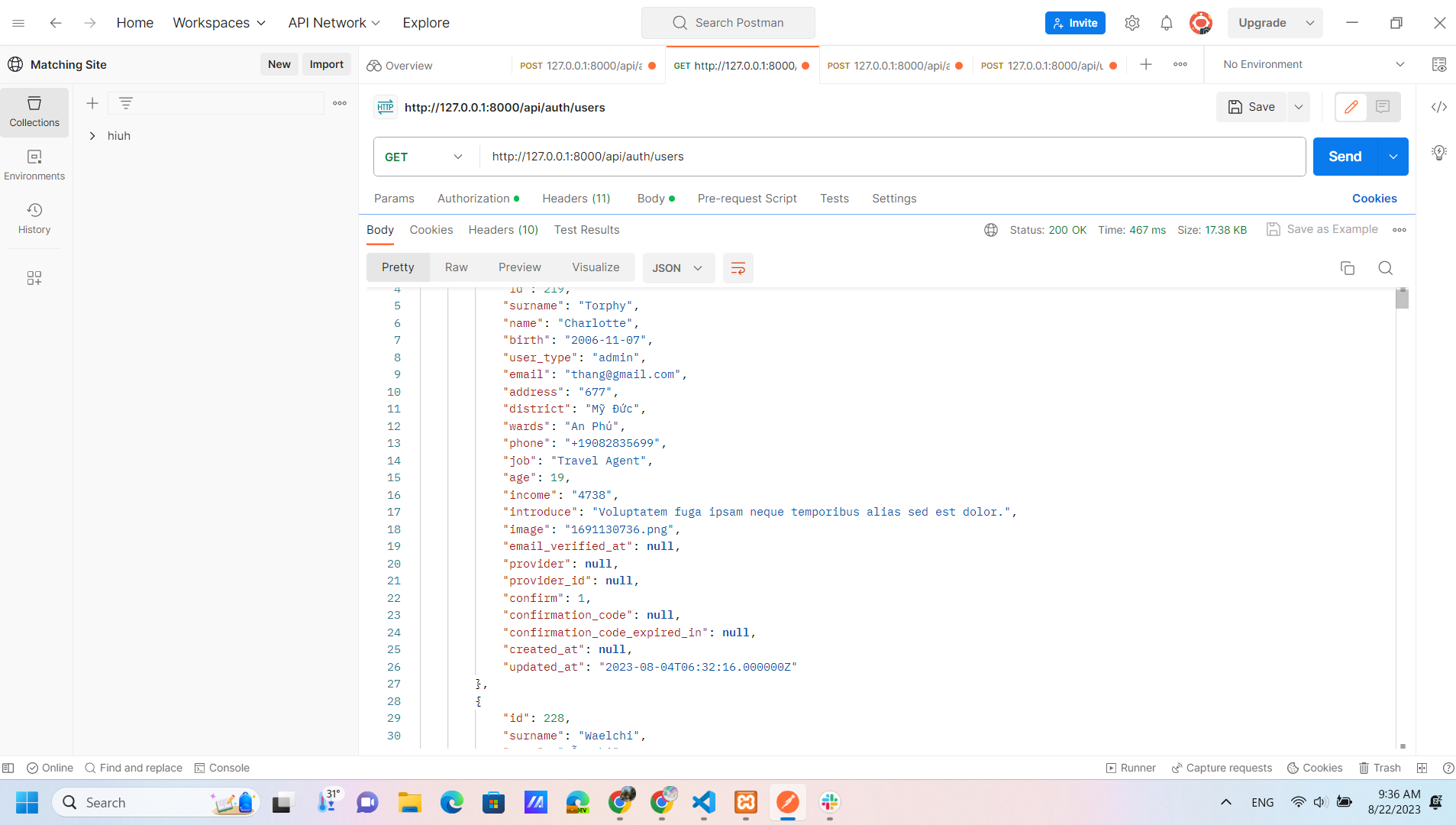The image size is (1456, 825).
Task: Open comments icon
Action: click(1383, 107)
